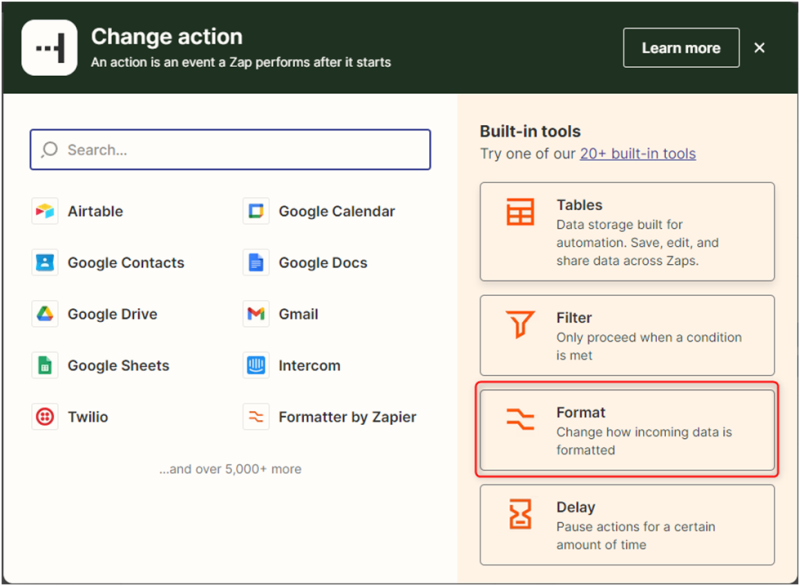The height and width of the screenshot is (586, 800).
Task: Click the Gmail envelope icon
Action: click(256, 314)
